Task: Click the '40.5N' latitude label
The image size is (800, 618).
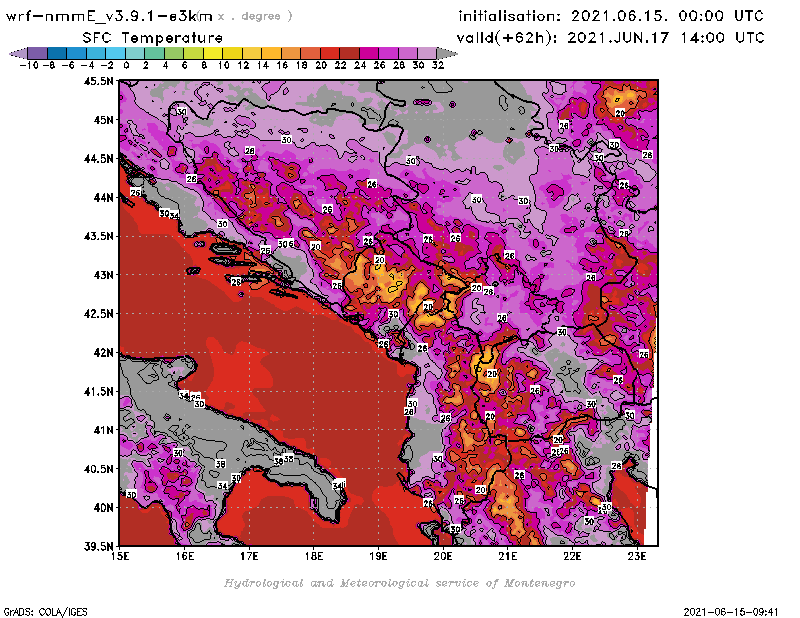Action: tap(99, 469)
